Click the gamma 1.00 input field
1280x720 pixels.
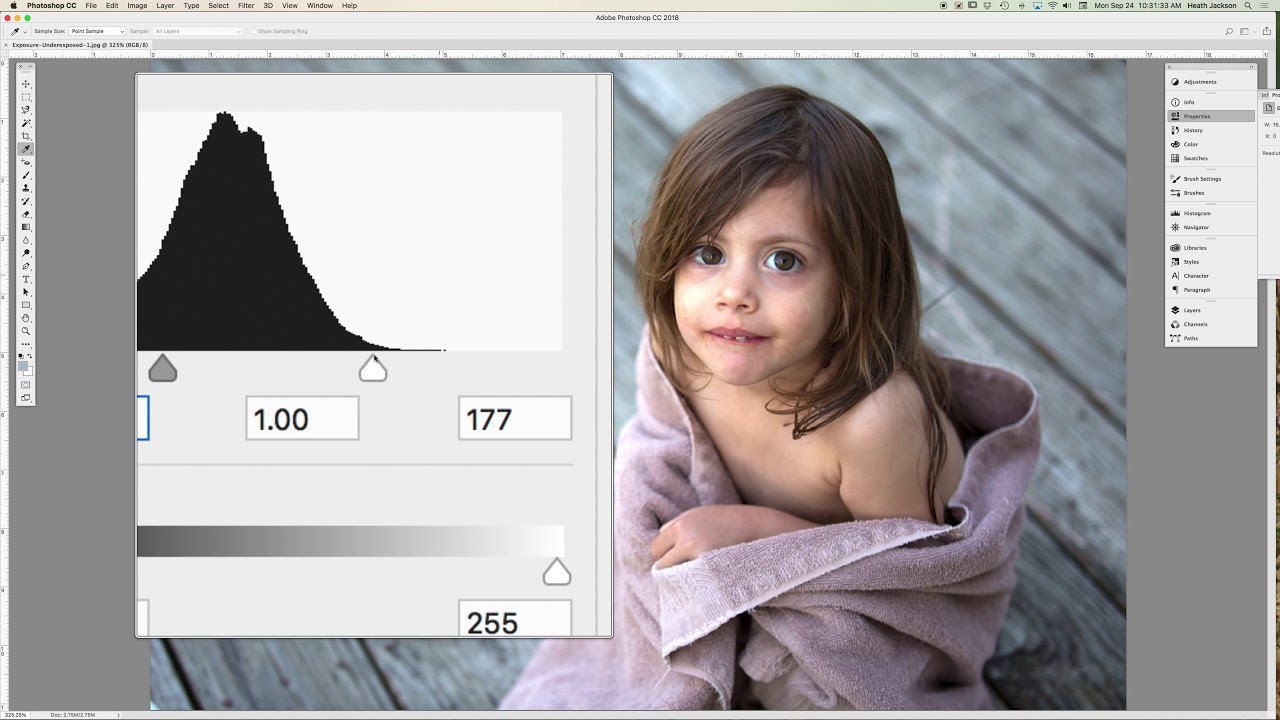[x=302, y=418]
